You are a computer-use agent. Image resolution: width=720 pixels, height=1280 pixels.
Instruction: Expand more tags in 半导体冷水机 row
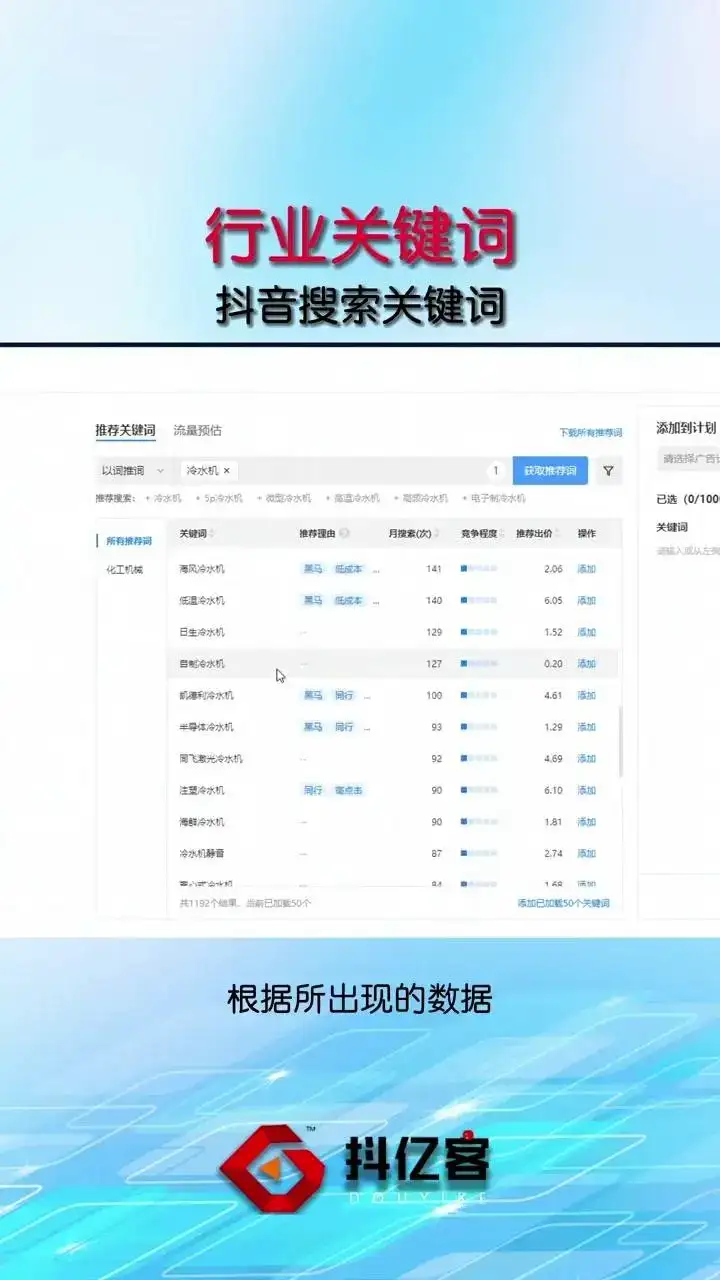[367, 727]
